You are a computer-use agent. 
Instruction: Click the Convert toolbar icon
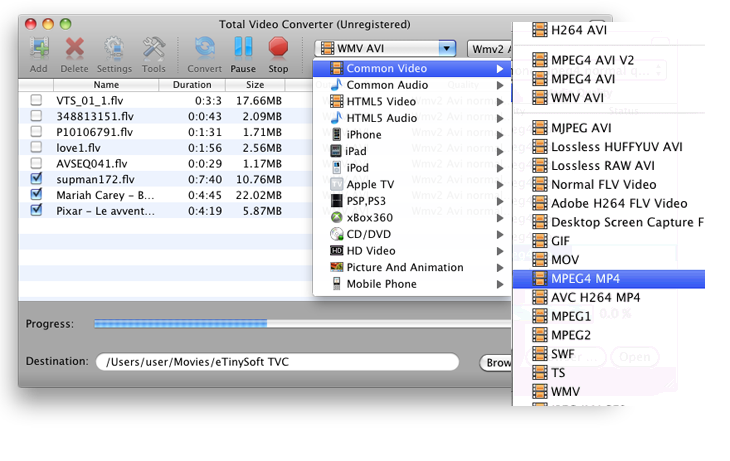(205, 48)
